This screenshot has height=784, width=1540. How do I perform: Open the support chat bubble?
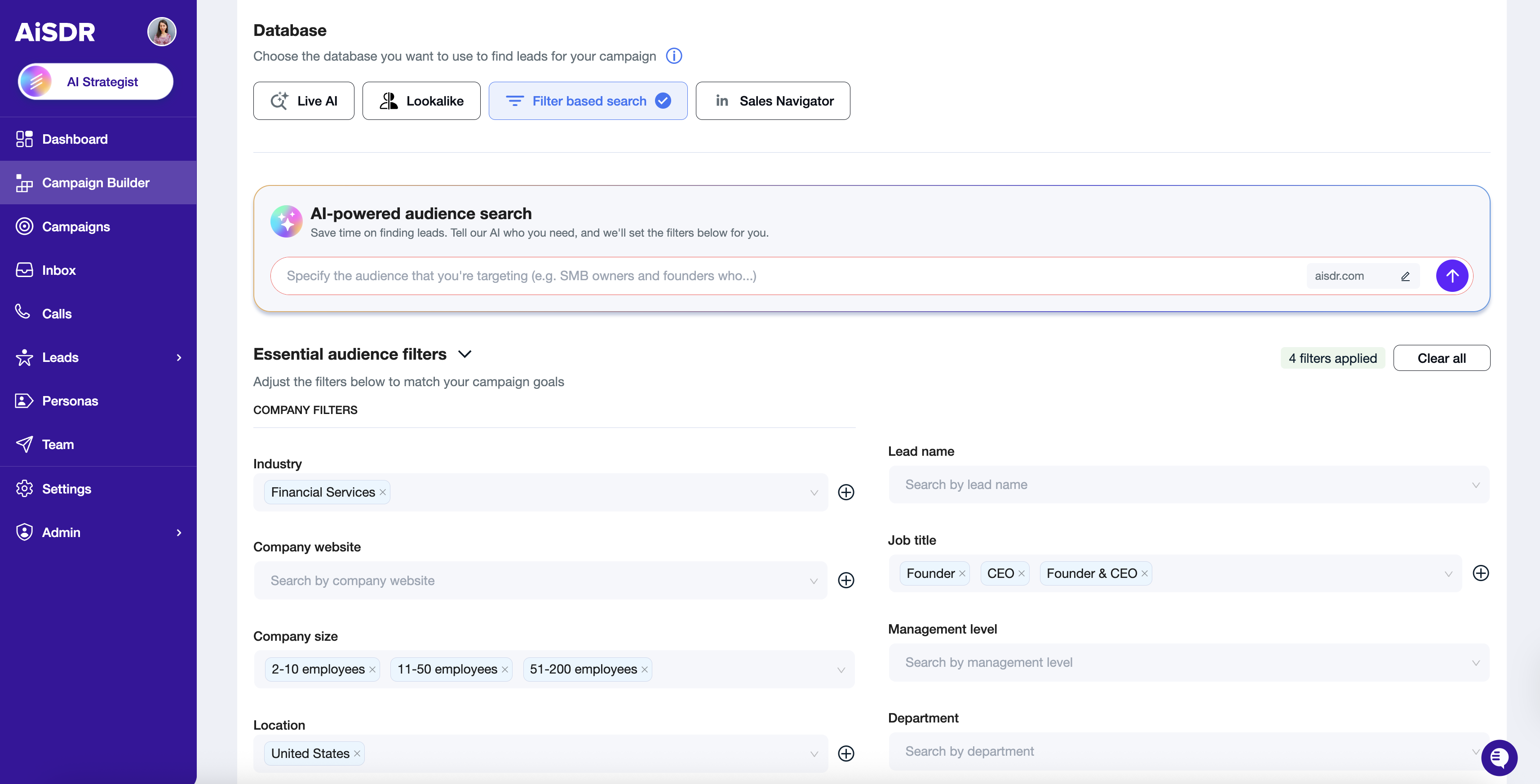[x=1499, y=758]
